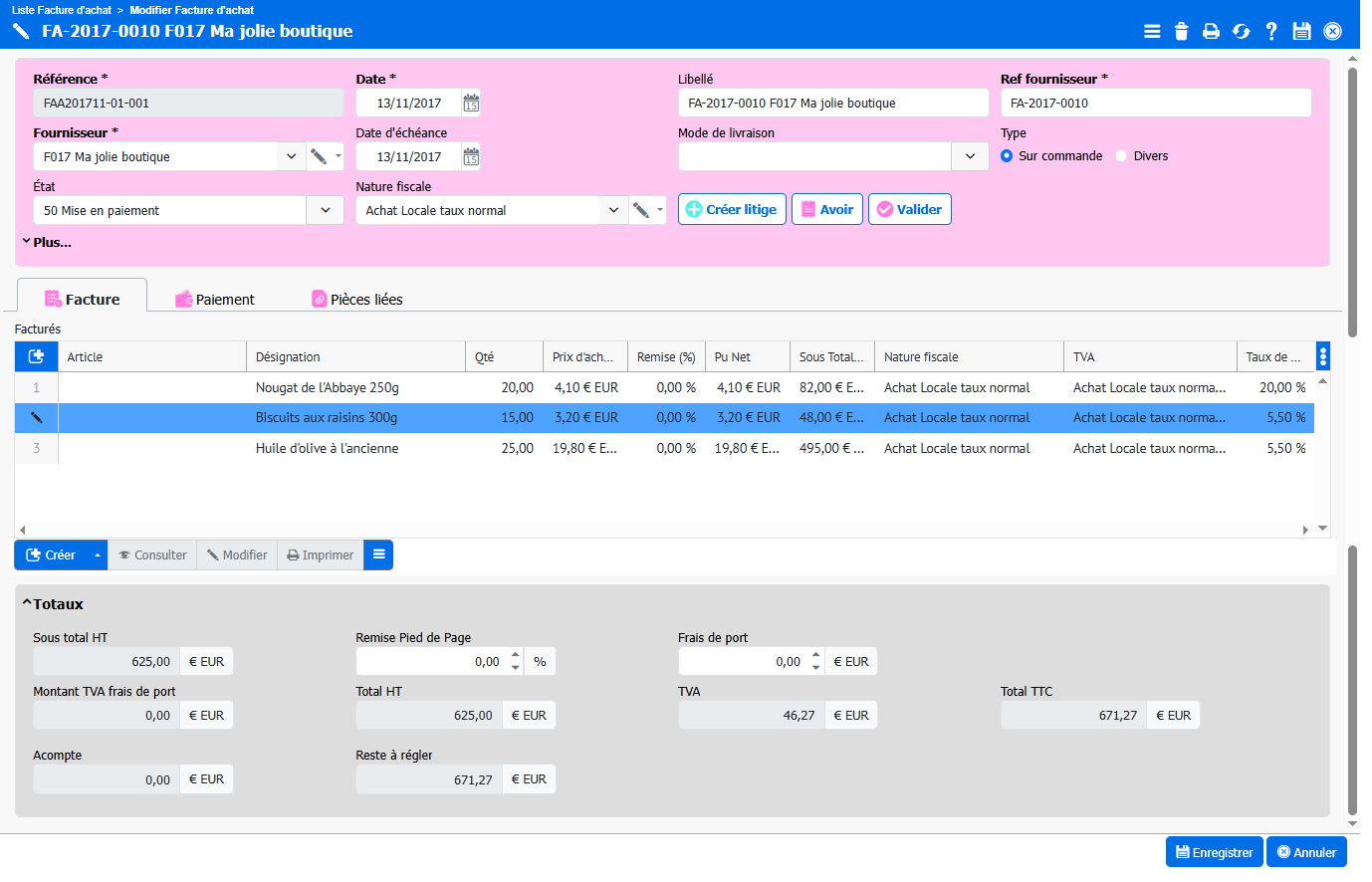Click the trash delete icon in header
Viewport: 1372px width, 882px height.
[1181, 31]
